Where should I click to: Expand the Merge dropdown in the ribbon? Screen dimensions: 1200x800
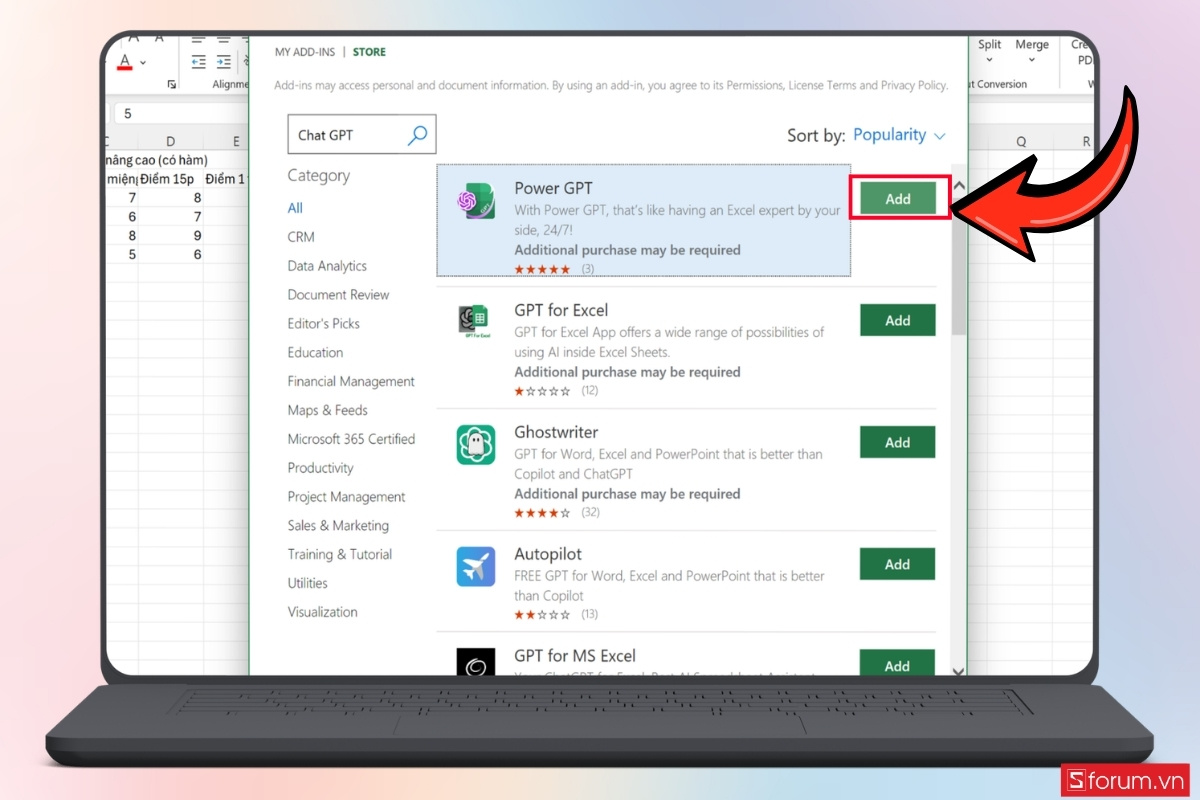click(1031, 61)
